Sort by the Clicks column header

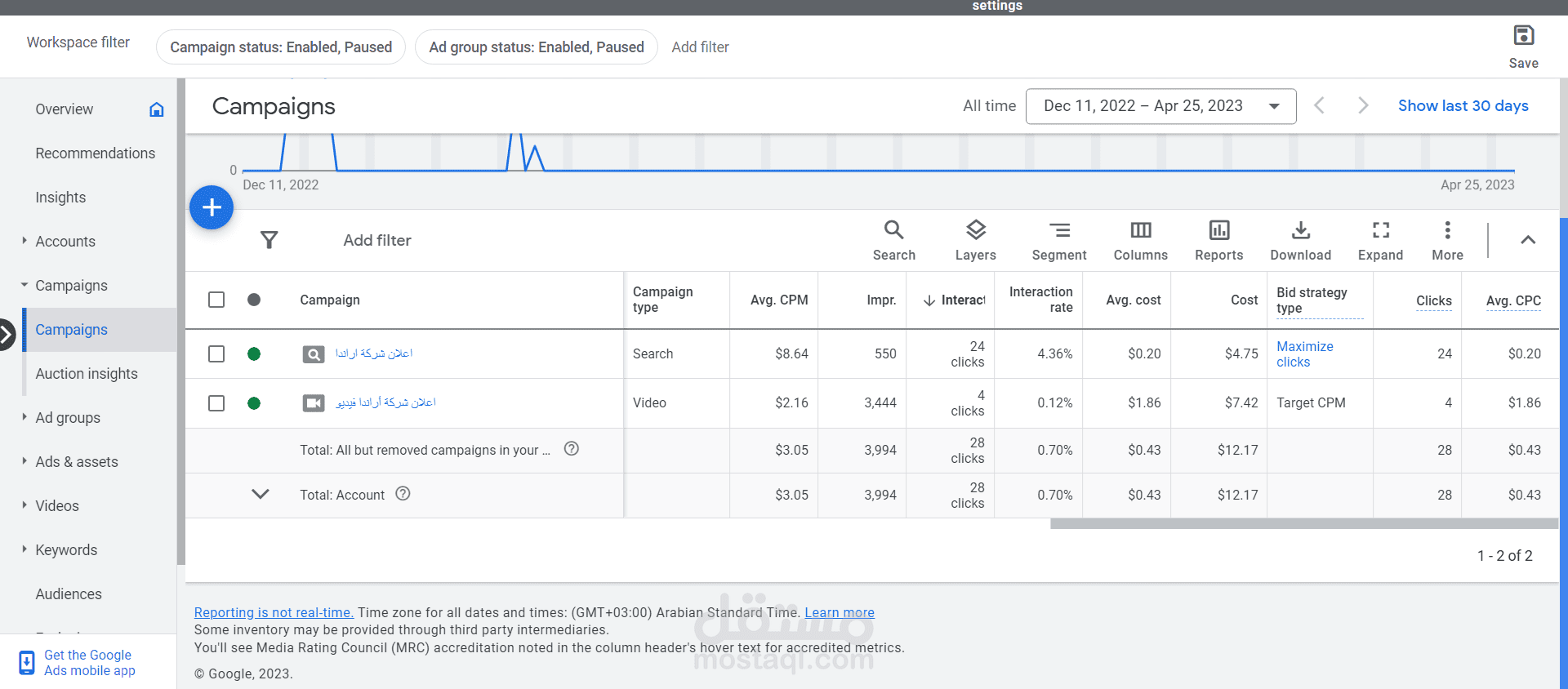pyautogui.click(x=1434, y=300)
